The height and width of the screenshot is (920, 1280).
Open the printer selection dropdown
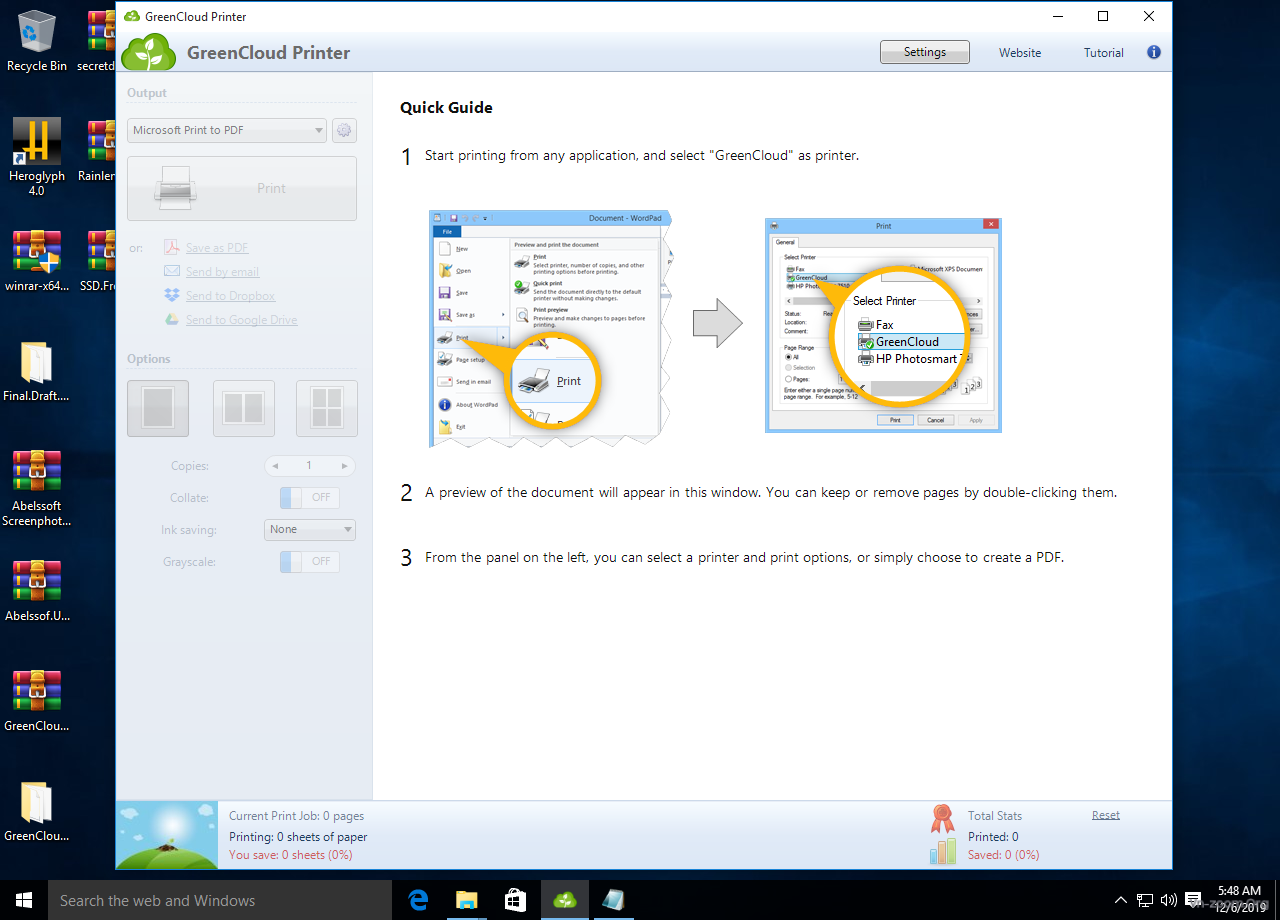(227, 130)
